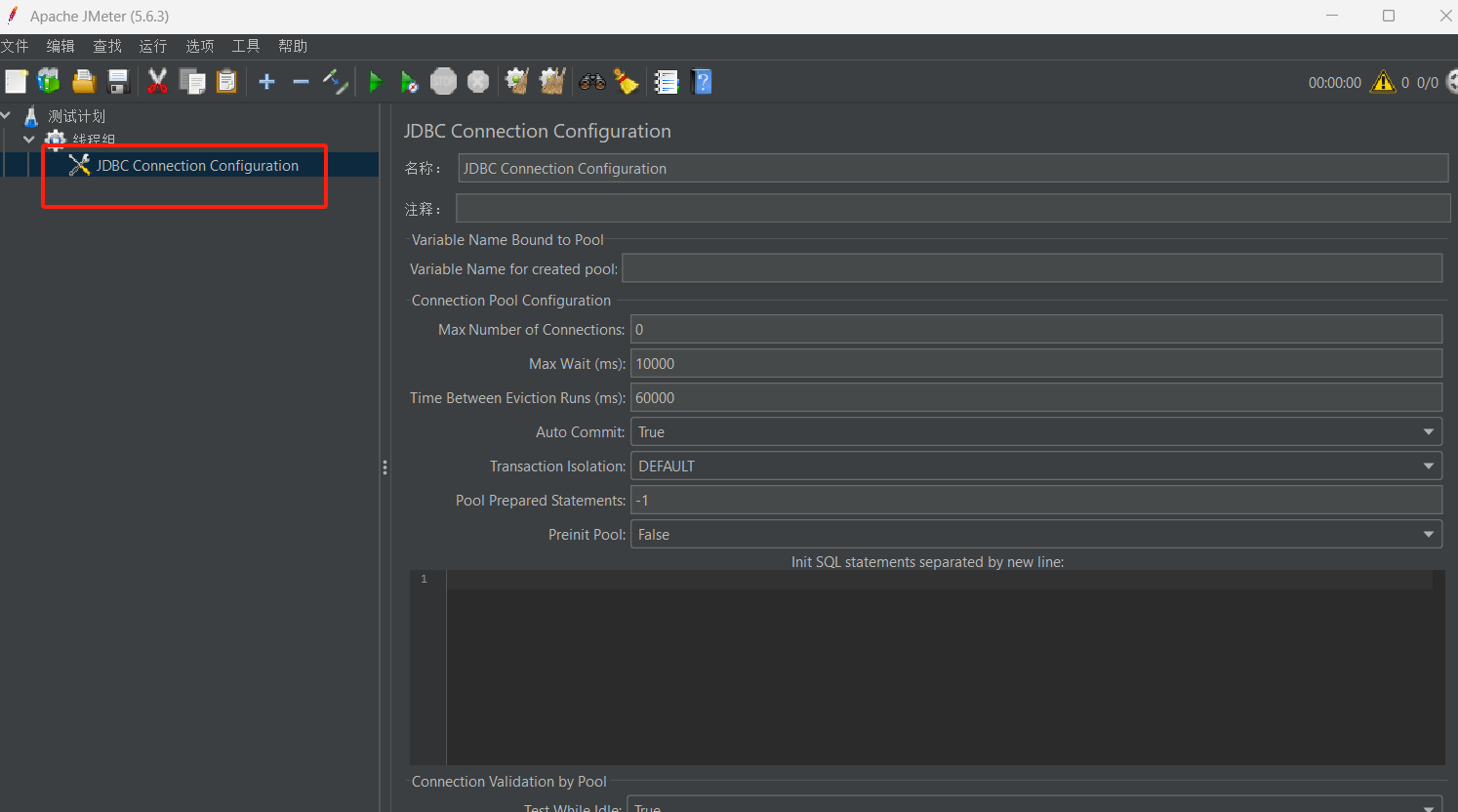Collapse the 线程组 tree node
1458x812 pixels.
coord(29,140)
